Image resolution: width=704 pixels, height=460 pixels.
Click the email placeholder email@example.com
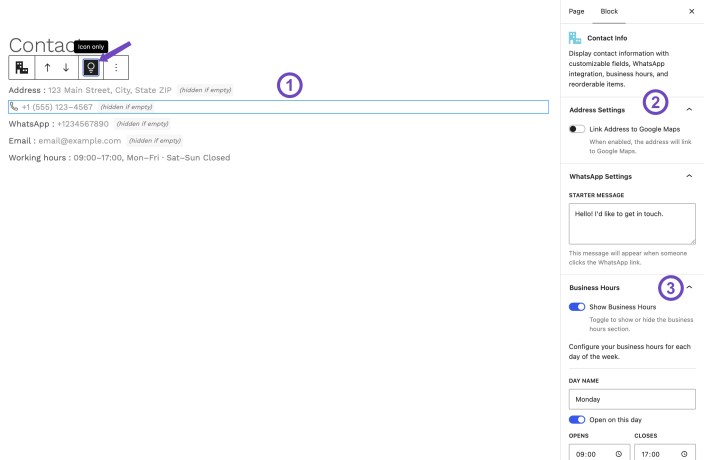80,141
